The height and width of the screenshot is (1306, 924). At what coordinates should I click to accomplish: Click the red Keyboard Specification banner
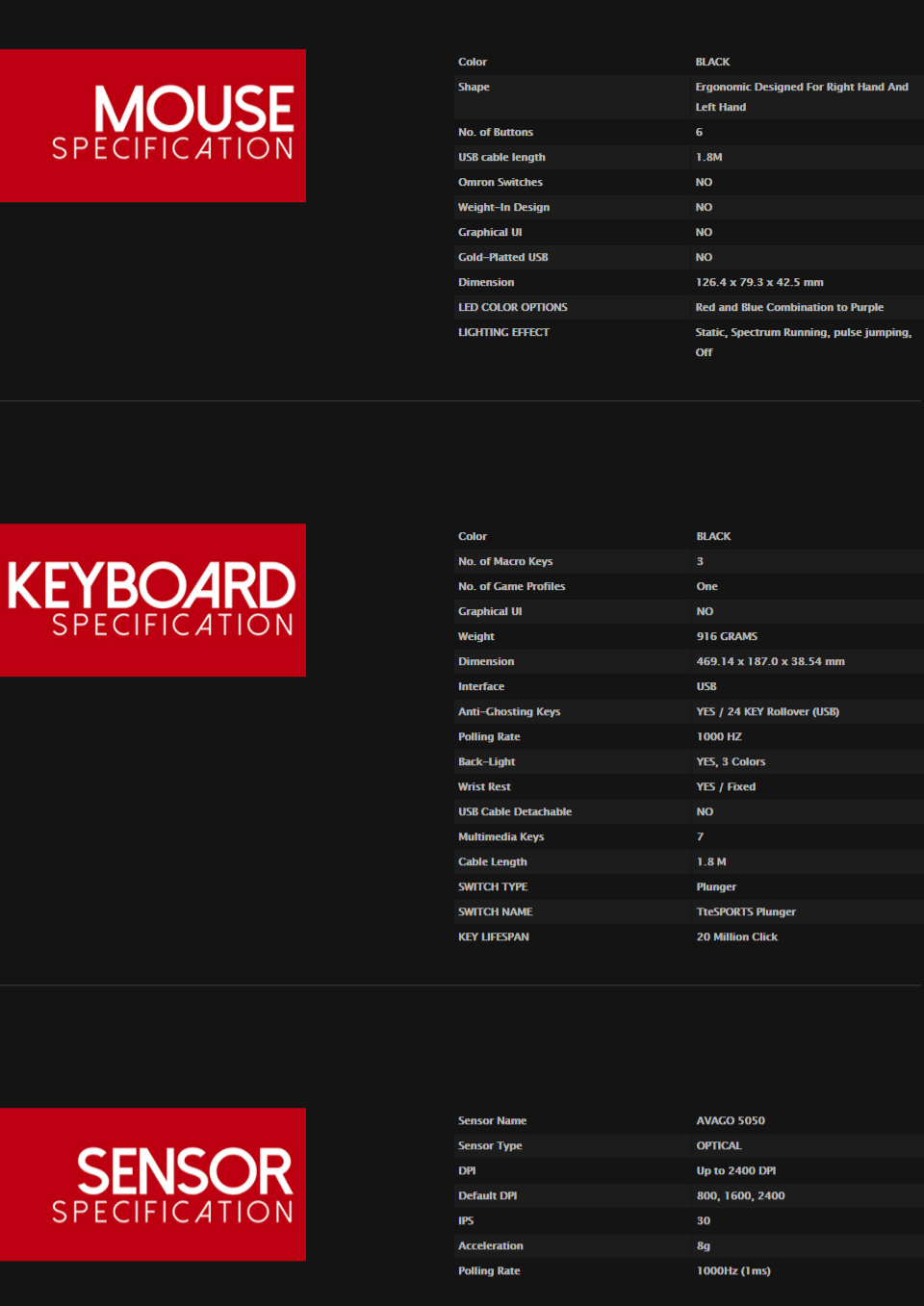[x=153, y=600]
